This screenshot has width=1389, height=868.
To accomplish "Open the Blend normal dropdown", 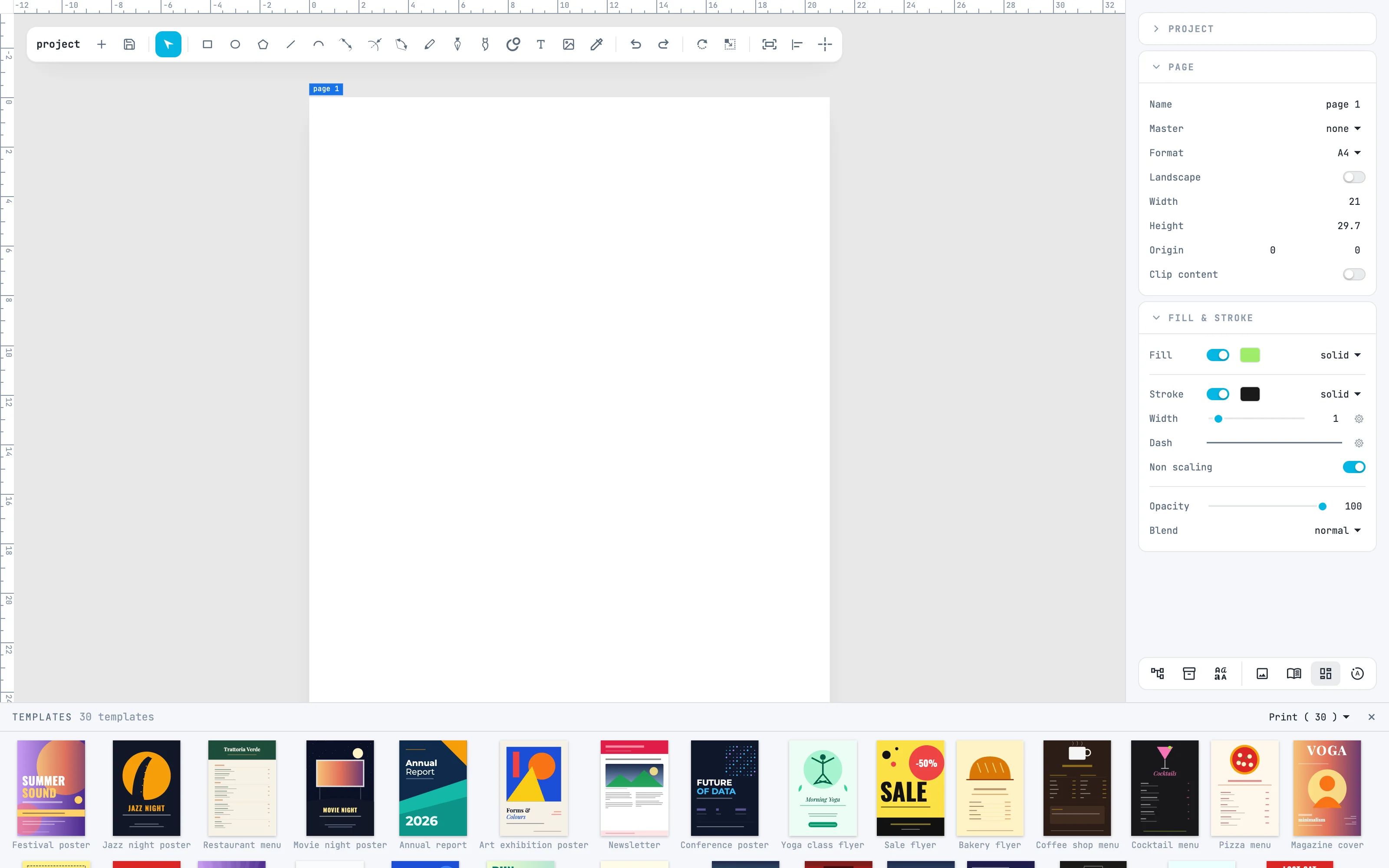I will 1337,530.
